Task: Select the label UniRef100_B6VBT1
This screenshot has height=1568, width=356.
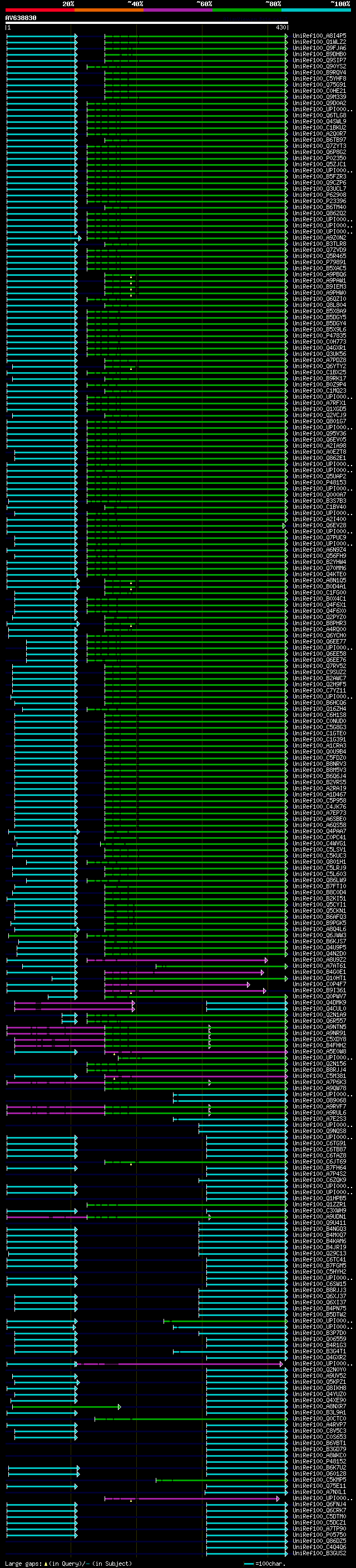Action: click(x=319, y=1443)
